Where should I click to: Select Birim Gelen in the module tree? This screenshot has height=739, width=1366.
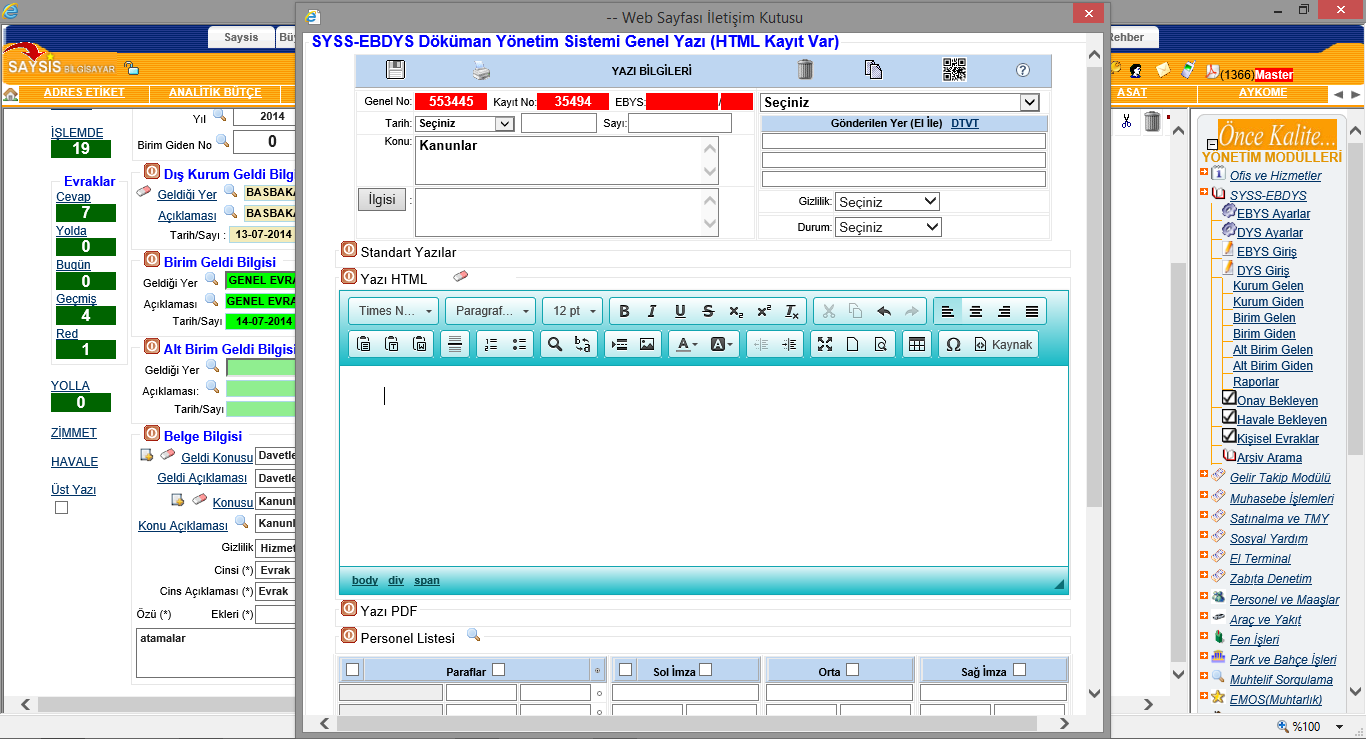pos(1264,318)
